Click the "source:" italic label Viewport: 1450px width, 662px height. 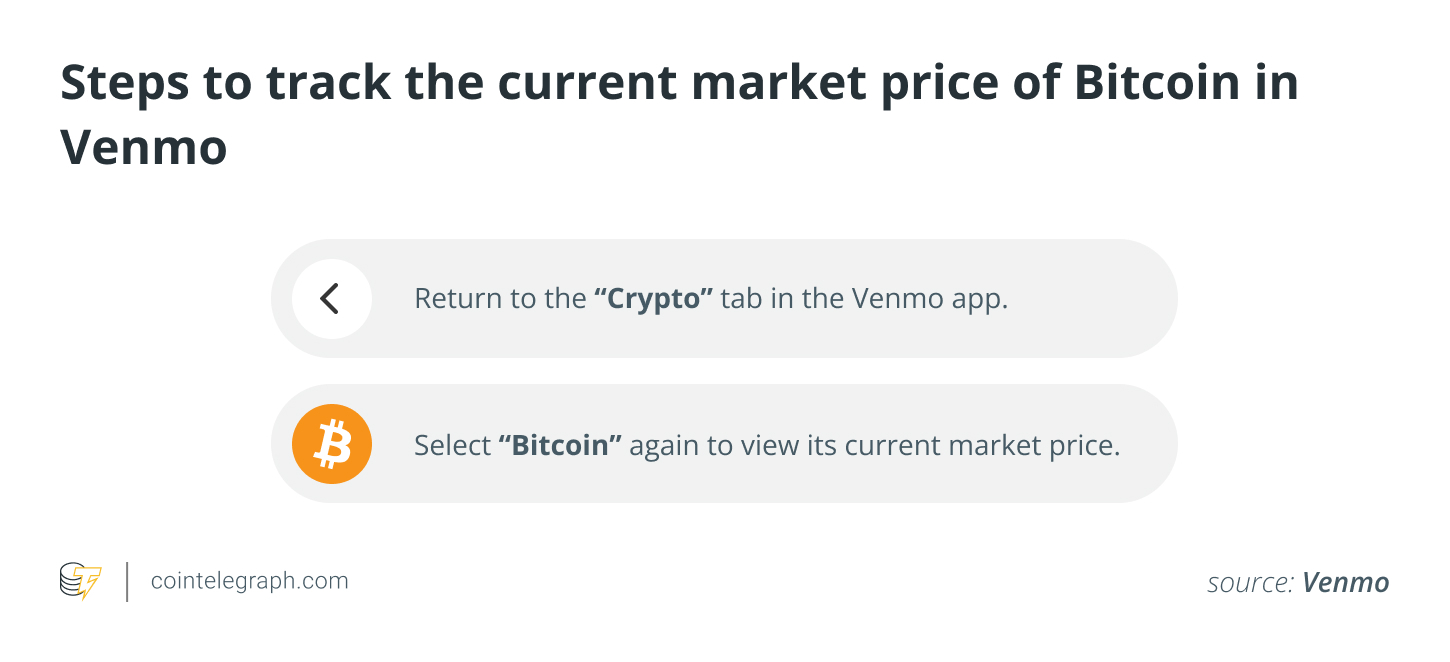point(1250,583)
